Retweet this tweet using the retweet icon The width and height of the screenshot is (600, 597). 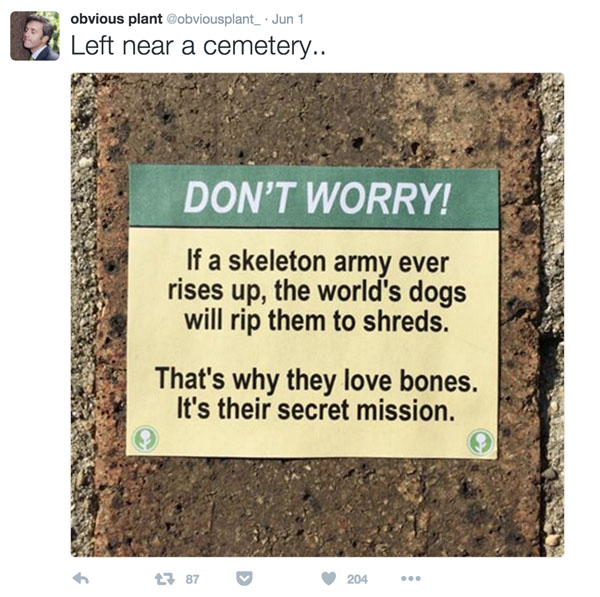coord(164,578)
